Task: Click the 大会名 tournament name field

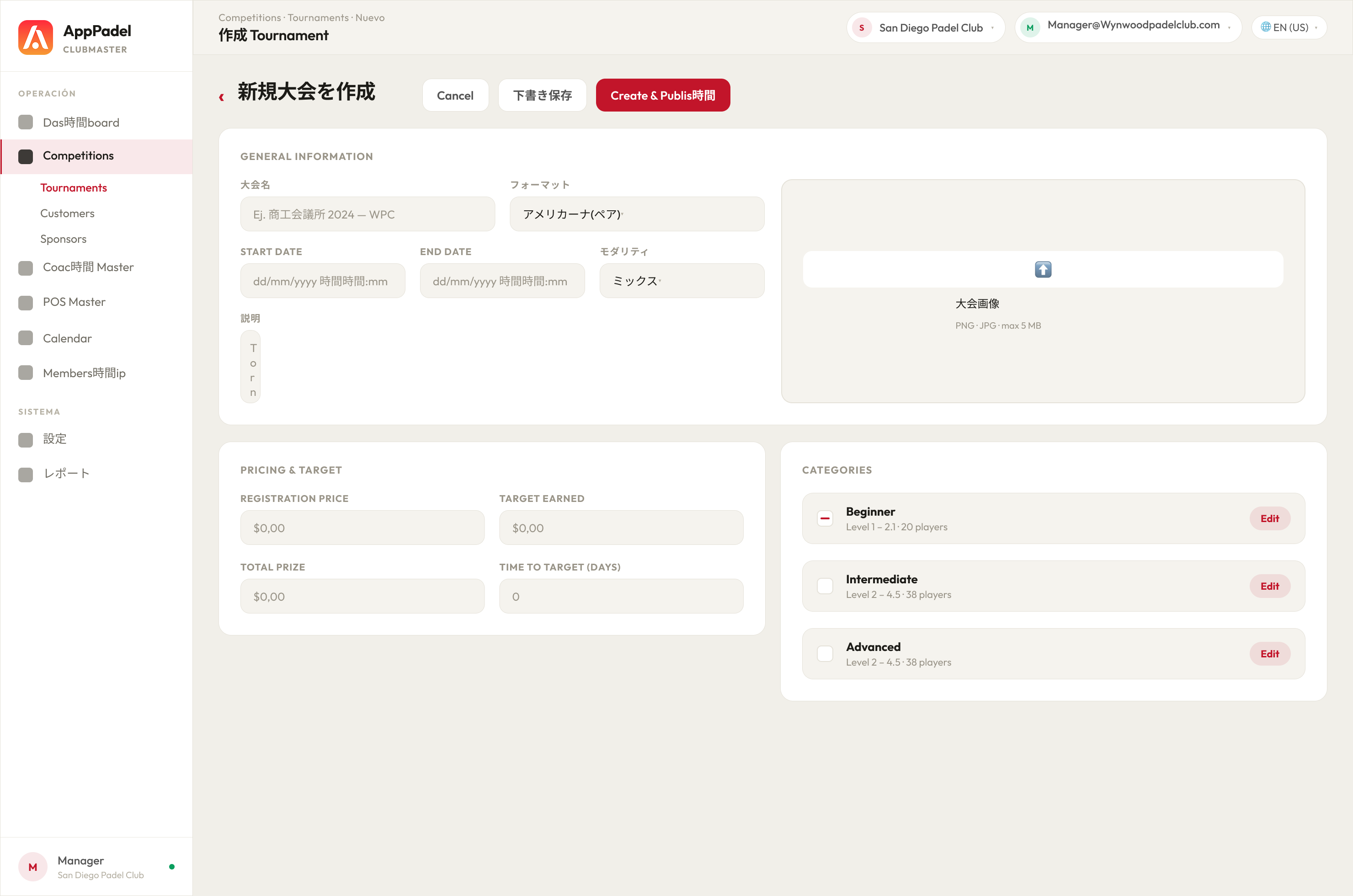Action: click(x=368, y=214)
